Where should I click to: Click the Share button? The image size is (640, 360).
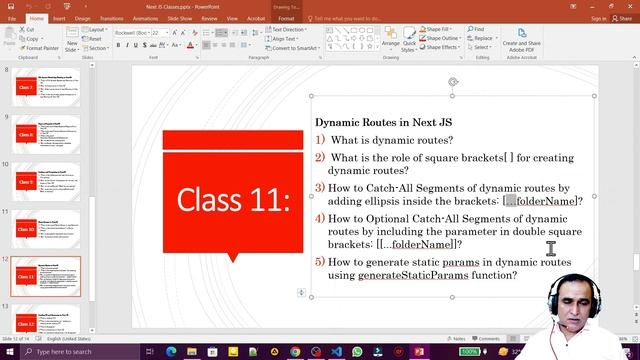(x=622, y=19)
